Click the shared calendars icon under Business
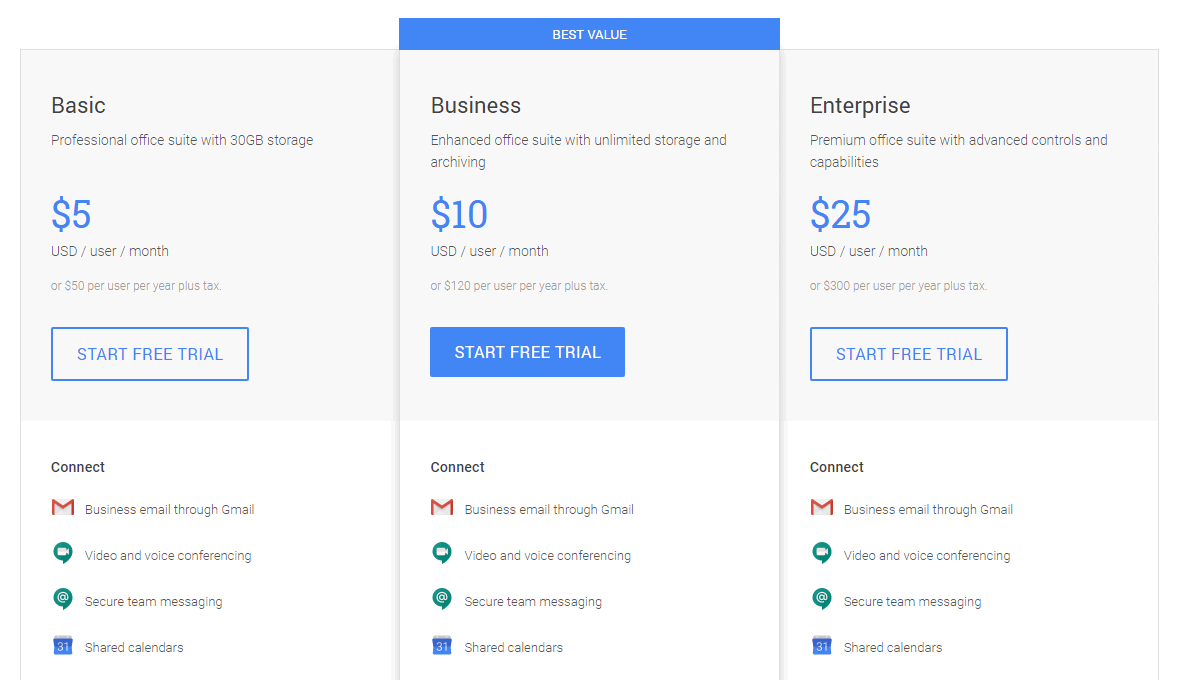Viewport: 1177px width, 680px height. point(441,646)
